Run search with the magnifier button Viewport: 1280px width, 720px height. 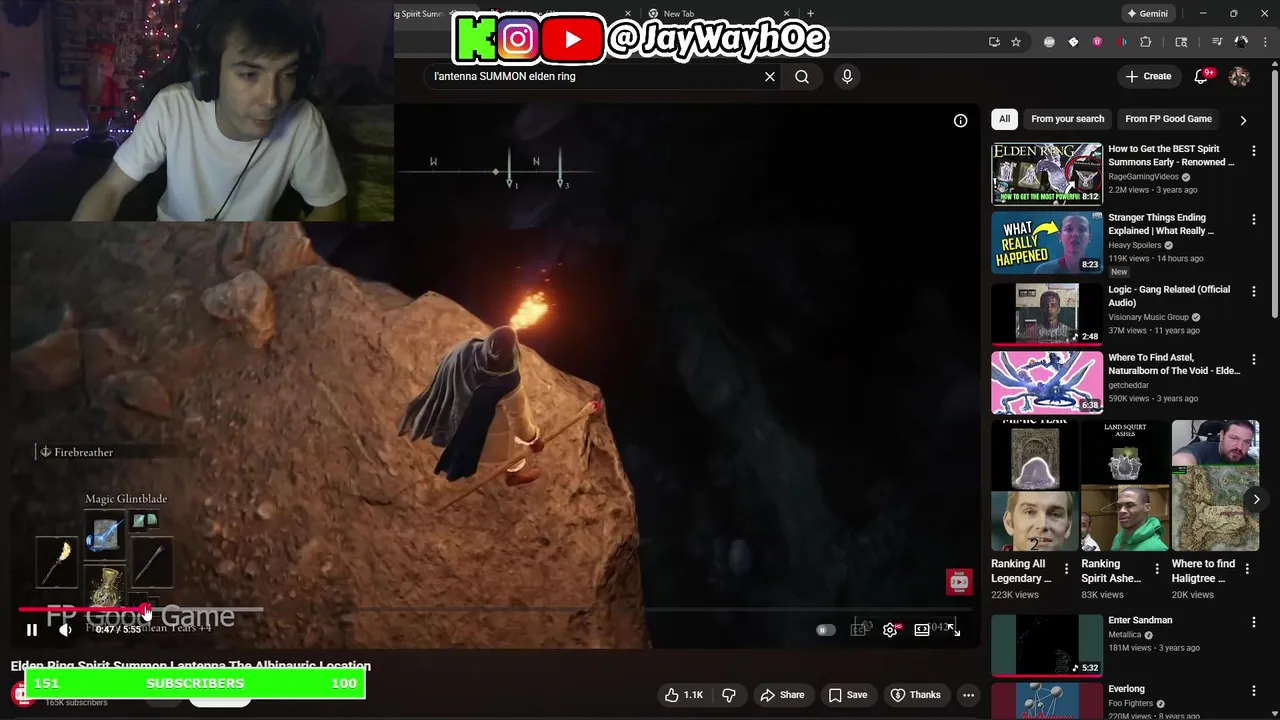802,76
